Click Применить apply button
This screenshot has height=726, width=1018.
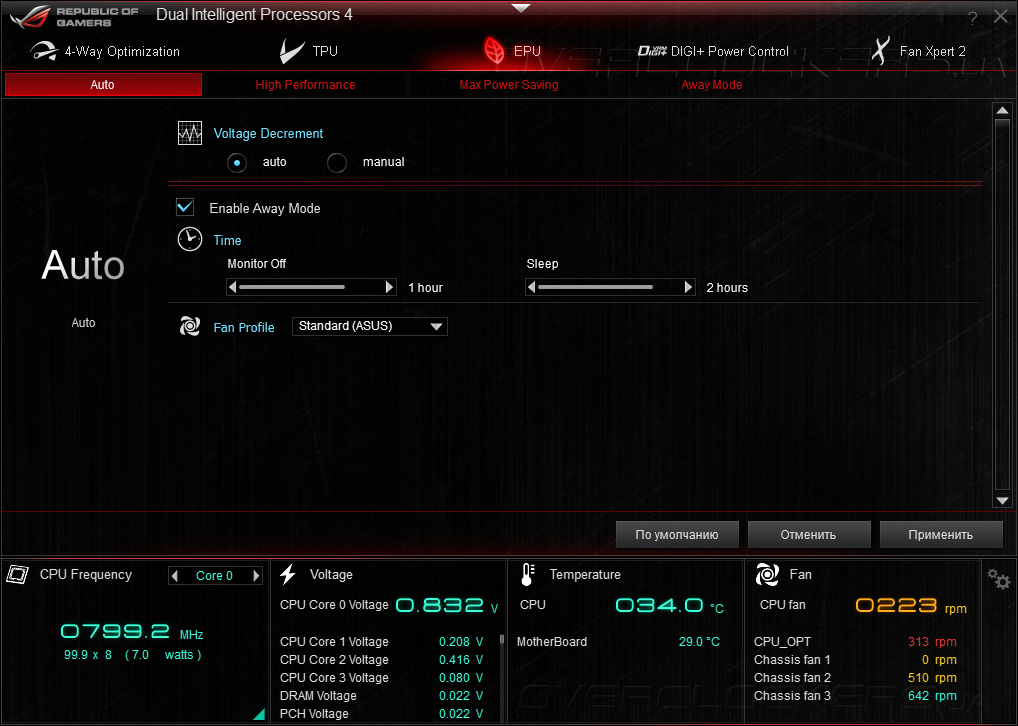pos(941,534)
